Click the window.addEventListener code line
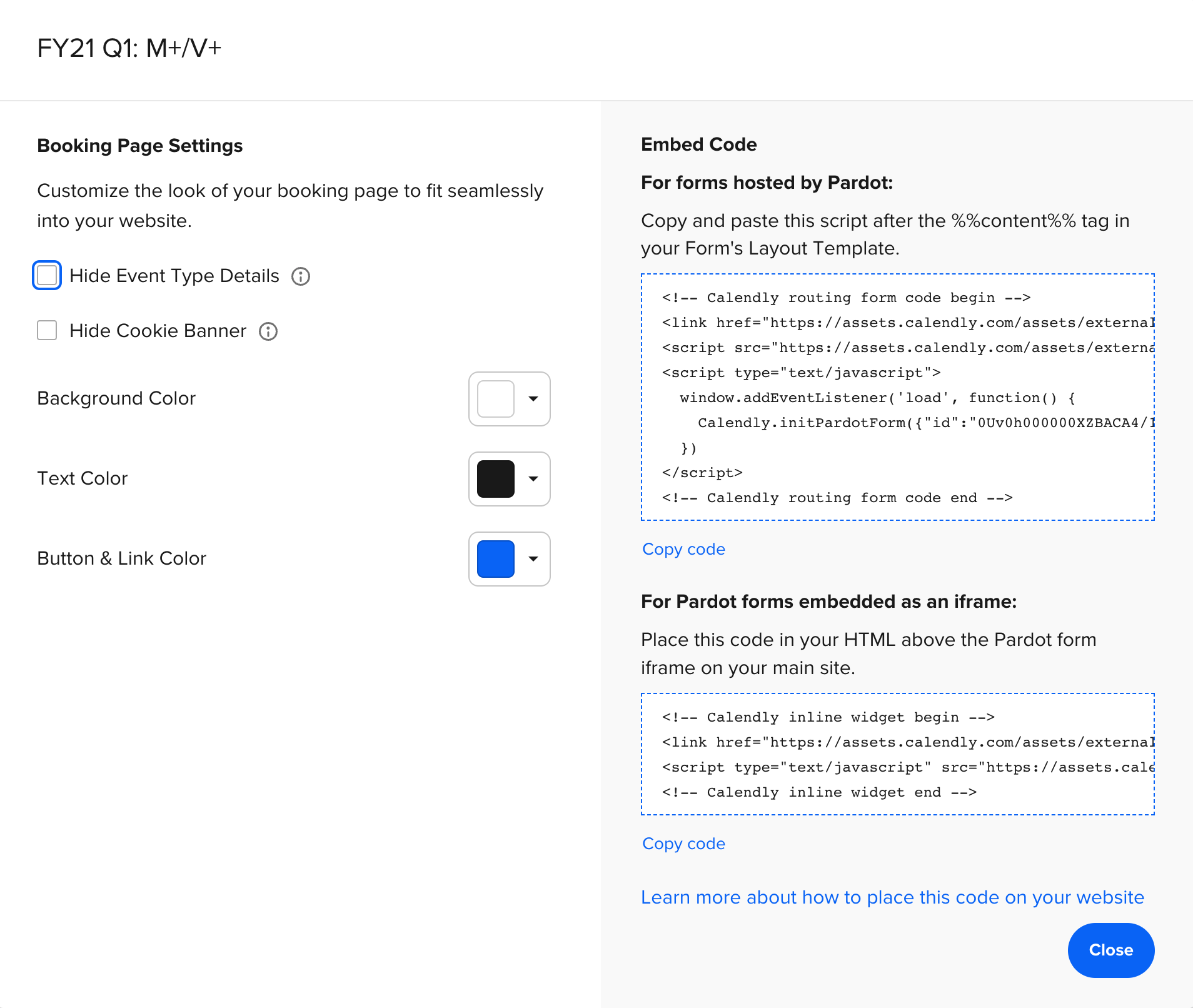The image size is (1193, 1008). point(878,398)
